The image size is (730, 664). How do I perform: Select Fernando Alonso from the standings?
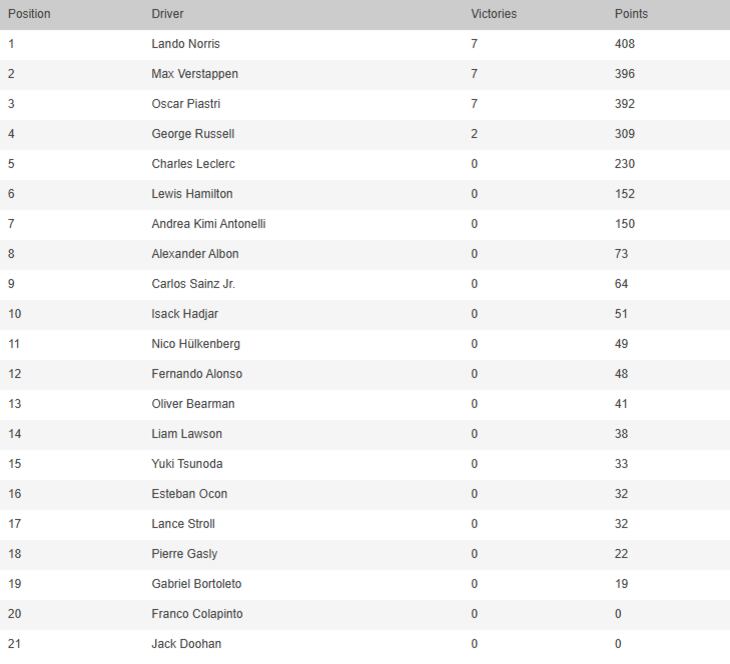pyautogui.click(x=196, y=374)
